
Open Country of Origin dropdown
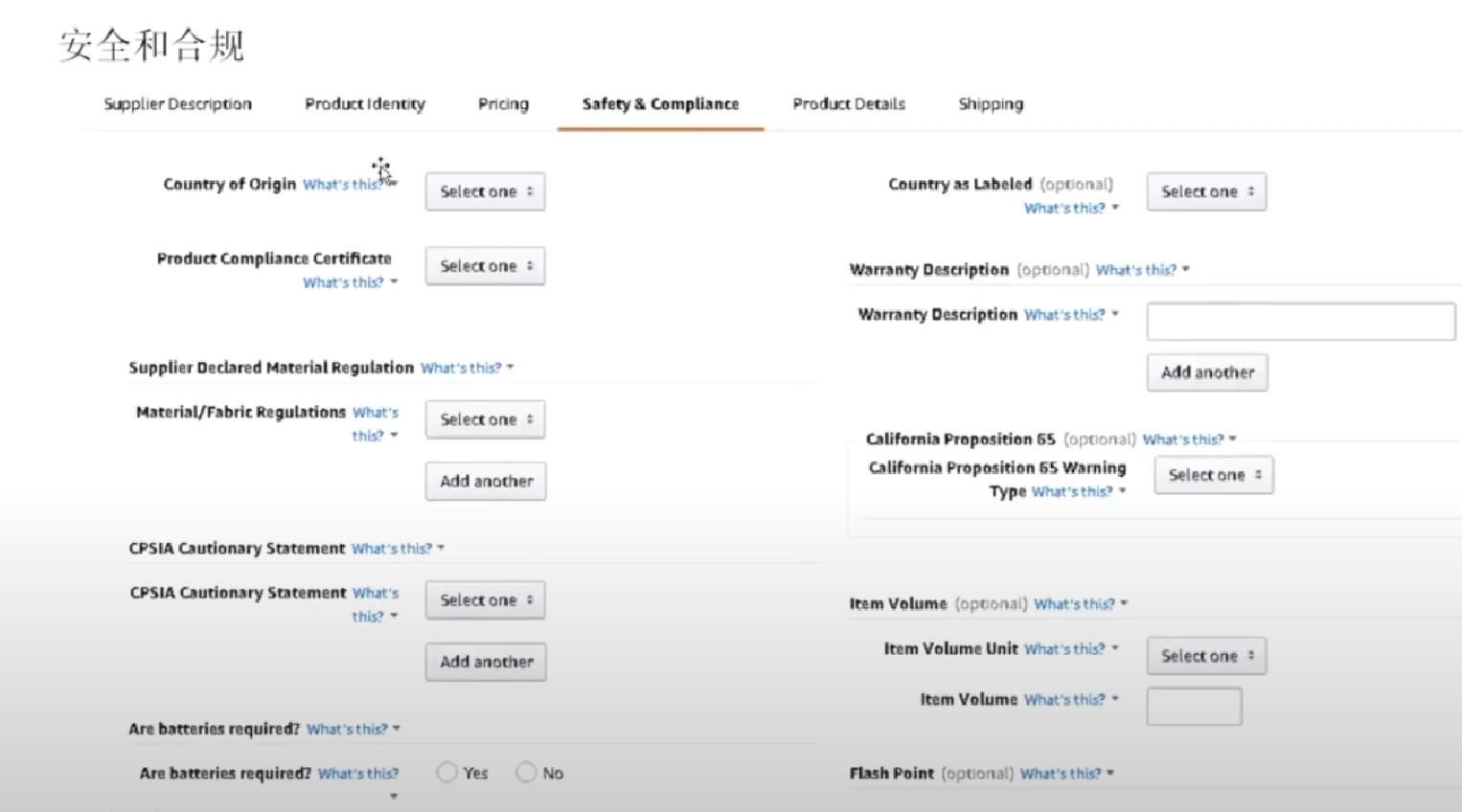[485, 192]
